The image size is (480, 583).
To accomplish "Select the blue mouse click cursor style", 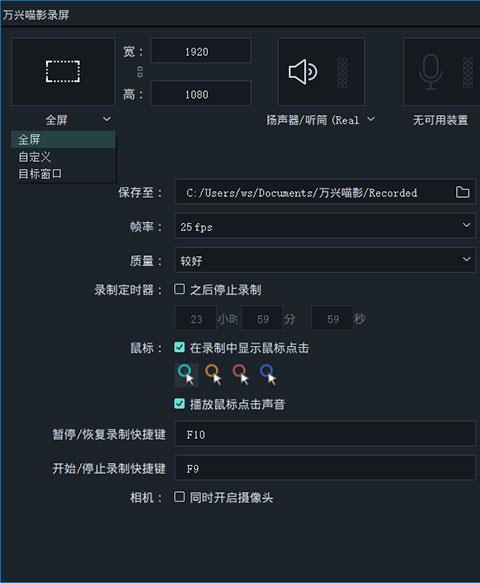I will [268, 374].
